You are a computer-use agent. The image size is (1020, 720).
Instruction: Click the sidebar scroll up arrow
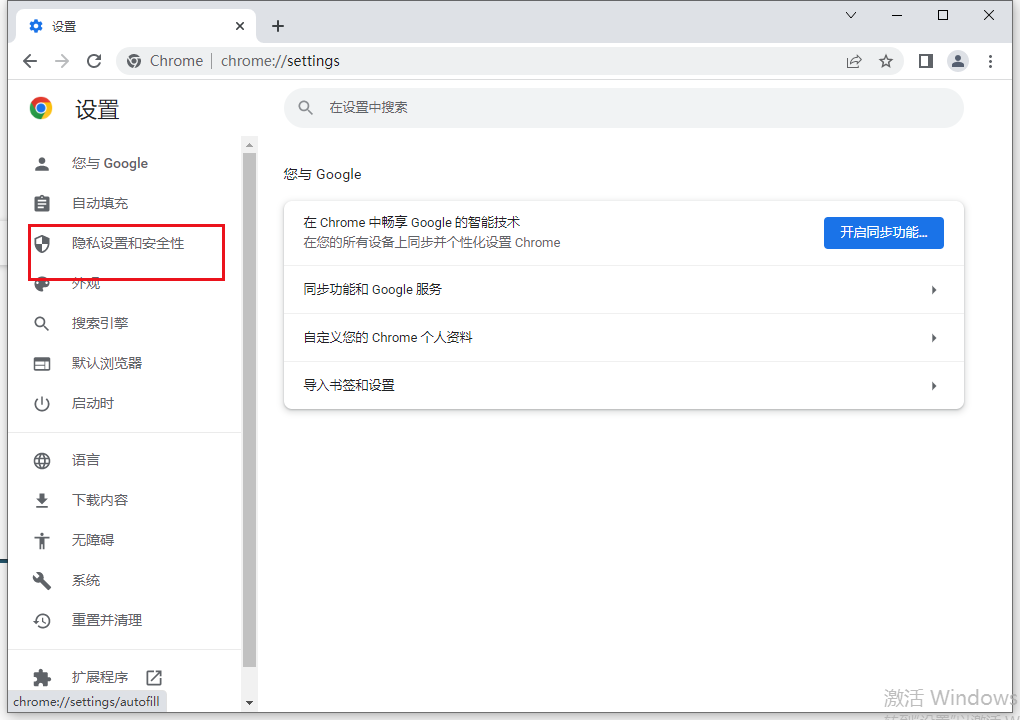coord(249,145)
